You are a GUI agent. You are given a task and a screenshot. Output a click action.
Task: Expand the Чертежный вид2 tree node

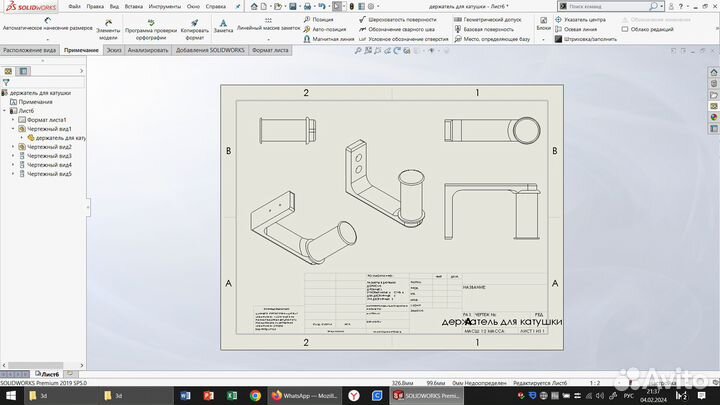pyautogui.click(x=13, y=147)
